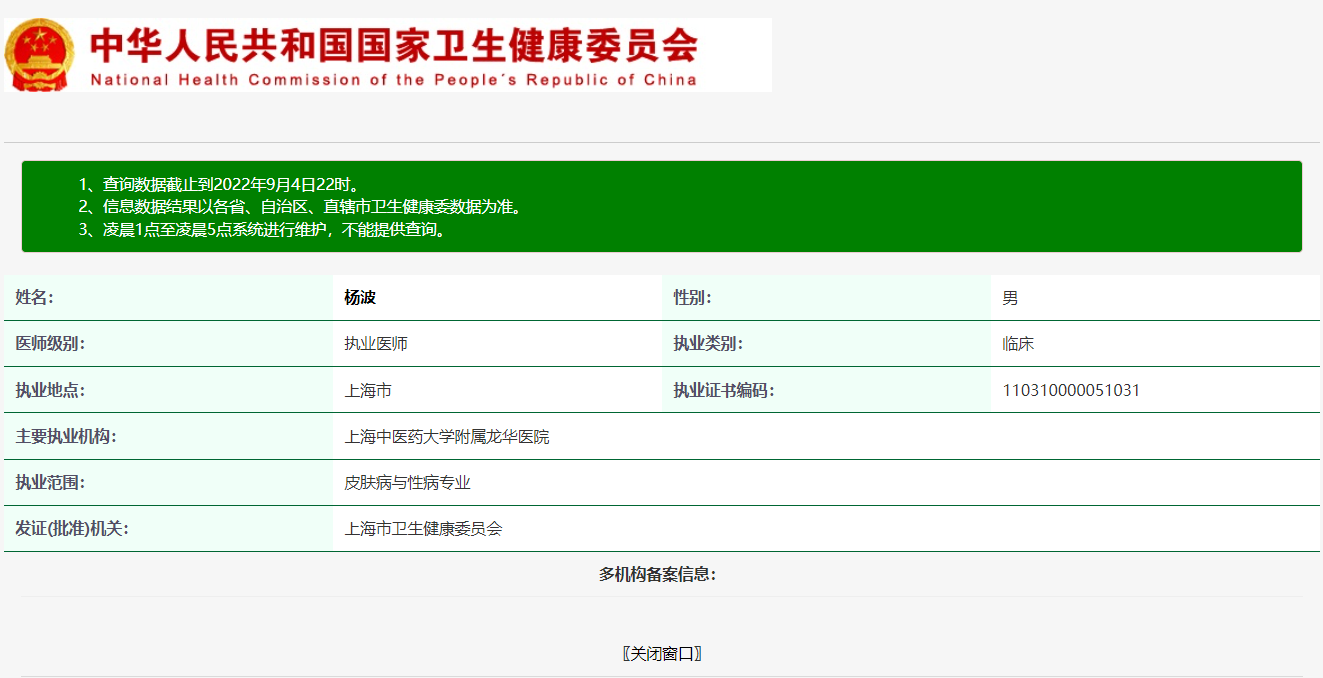Click the 执业地点 label
1323x678 pixels.
[50, 390]
